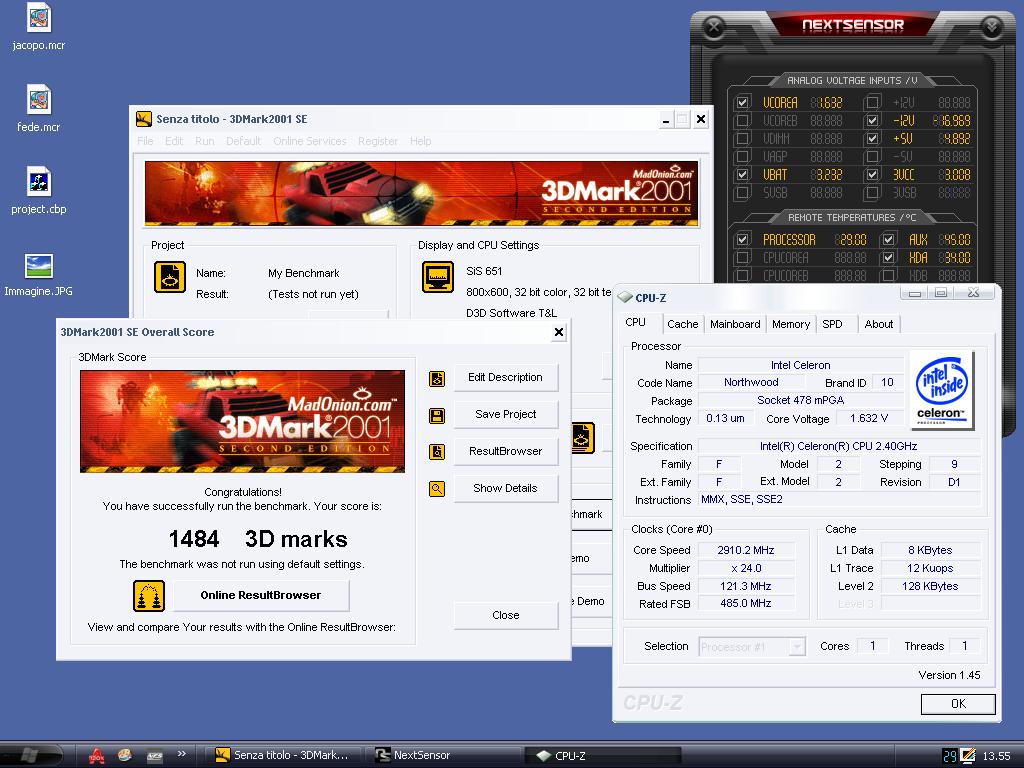Toggle the PROCESSOR temperature checkbox
1024x768 pixels.
[x=742, y=240]
